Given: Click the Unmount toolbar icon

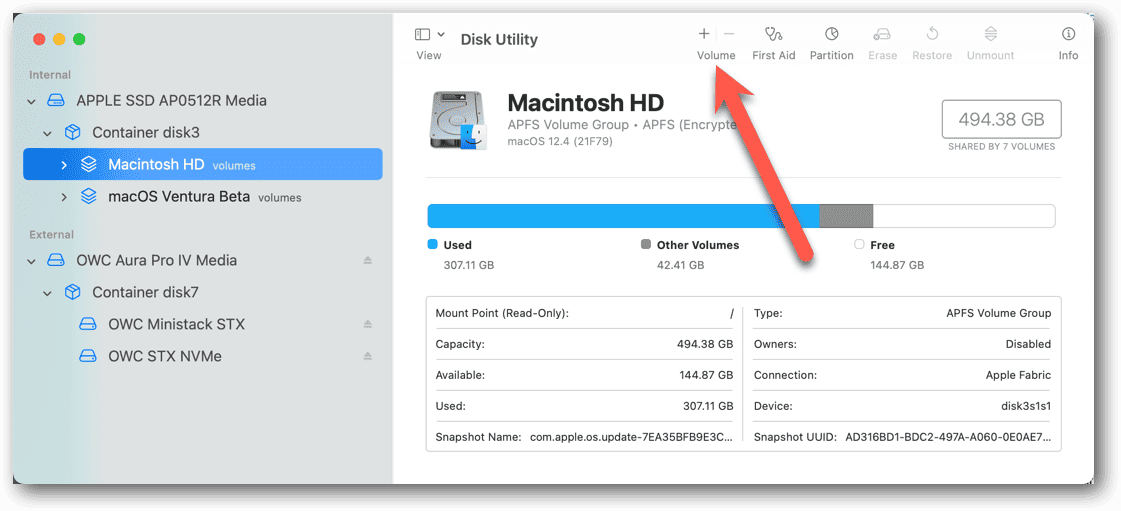Looking at the screenshot, I should tap(990, 35).
